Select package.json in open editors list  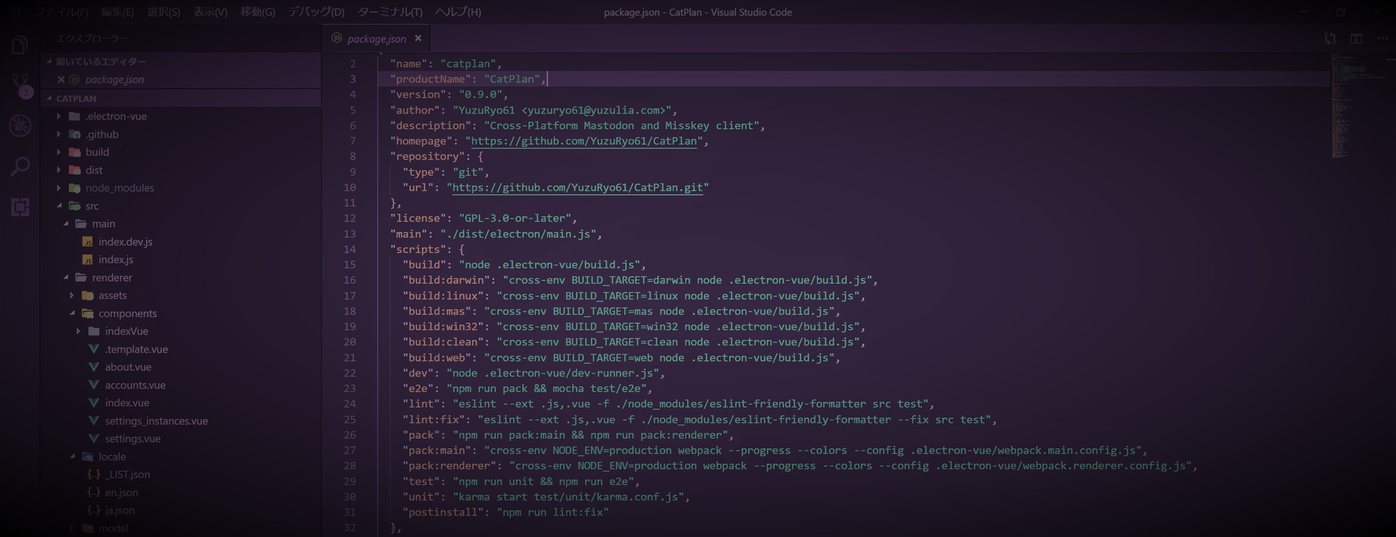point(114,80)
